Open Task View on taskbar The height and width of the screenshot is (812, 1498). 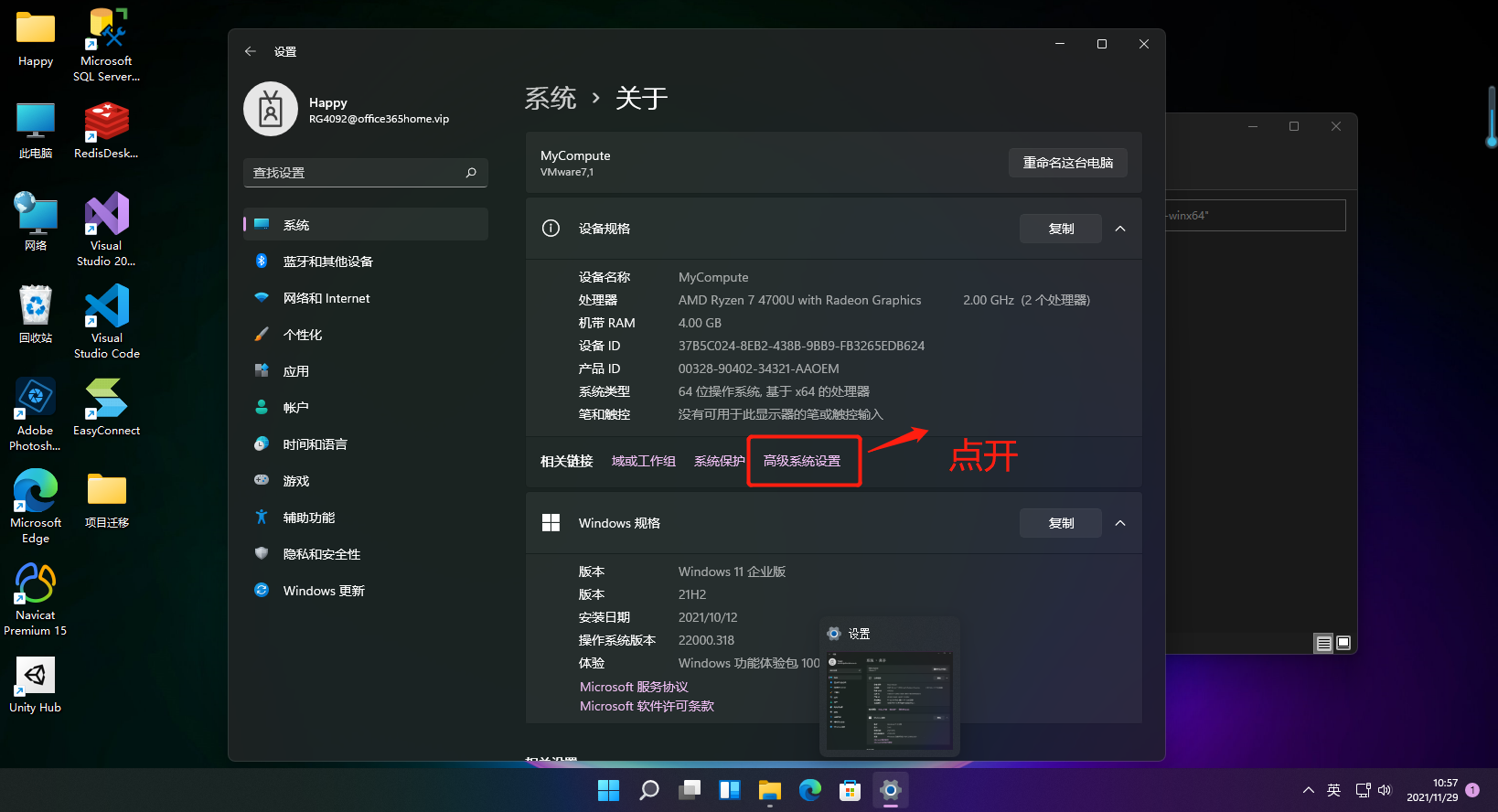pyautogui.click(x=689, y=790)
